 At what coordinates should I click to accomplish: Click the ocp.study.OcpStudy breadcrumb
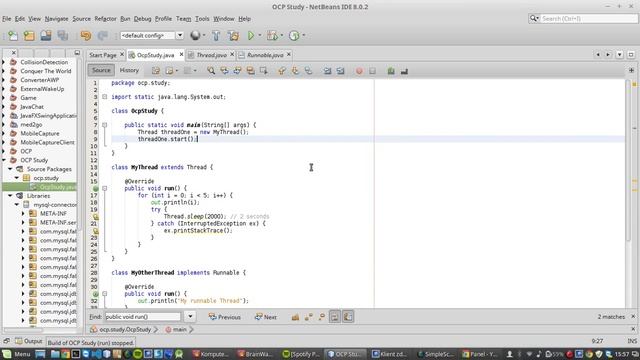[125, 329]
